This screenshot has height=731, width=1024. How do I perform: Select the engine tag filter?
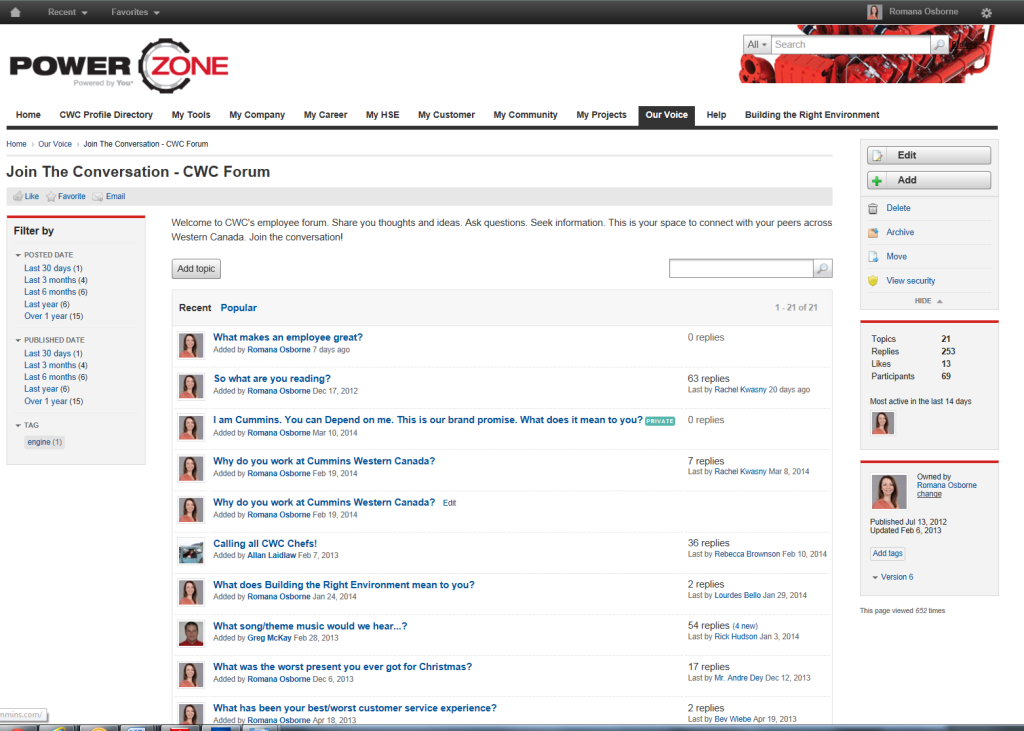(x=44, y=442)
